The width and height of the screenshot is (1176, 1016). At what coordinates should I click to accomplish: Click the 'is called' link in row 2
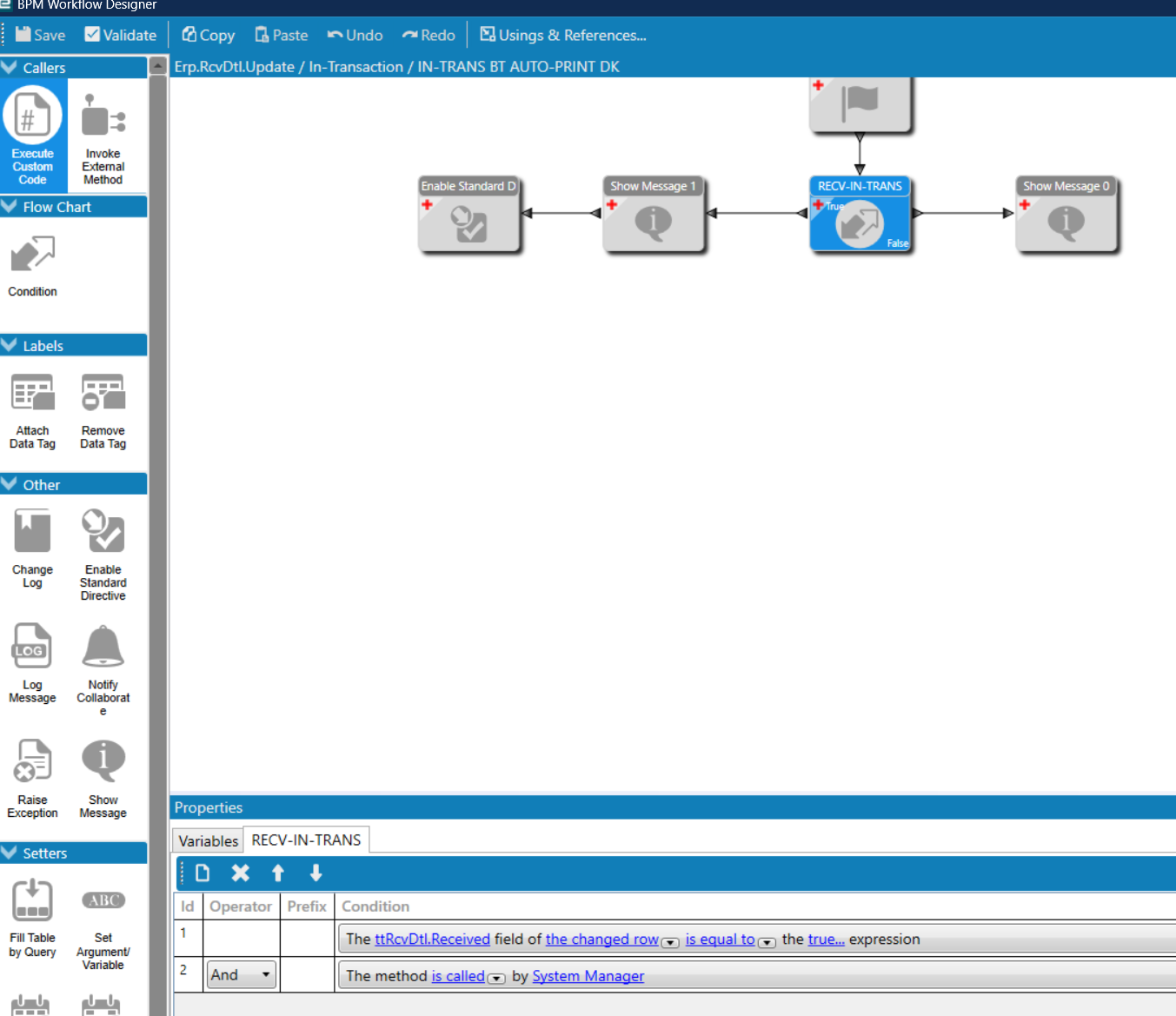click(458, 976)
